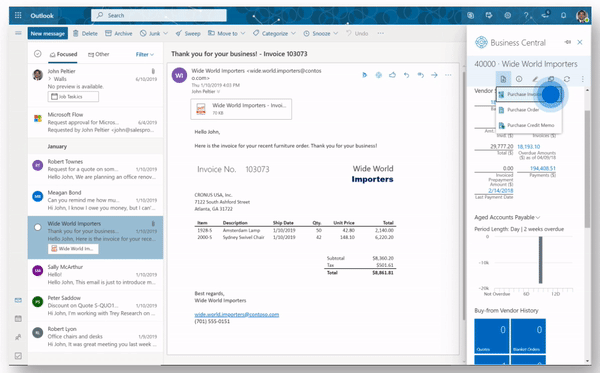Click the New message button
The height and width of the screenshot is (373, 600).
(x=48, y=33)
